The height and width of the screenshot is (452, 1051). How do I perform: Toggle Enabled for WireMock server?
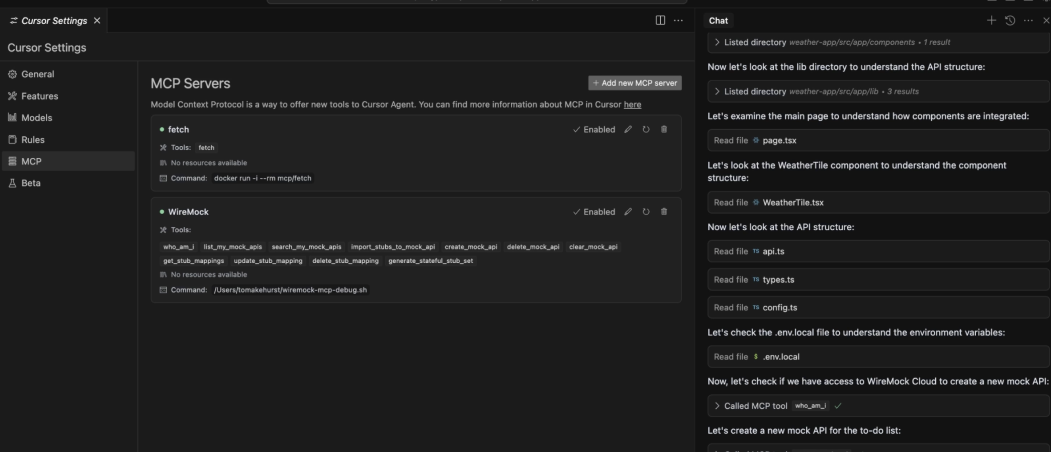coord(594,211)
